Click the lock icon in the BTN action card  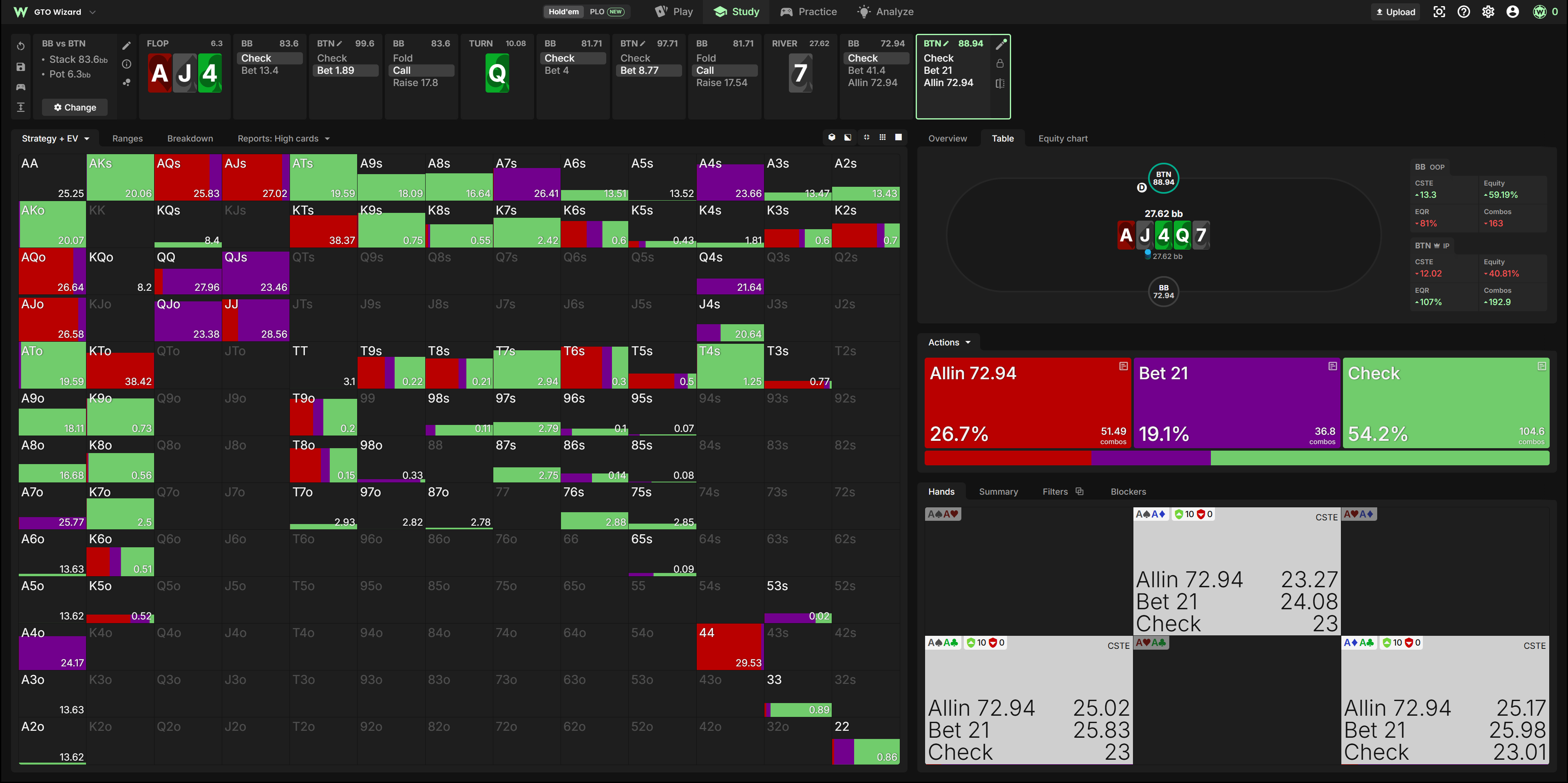click(1000, 63)
